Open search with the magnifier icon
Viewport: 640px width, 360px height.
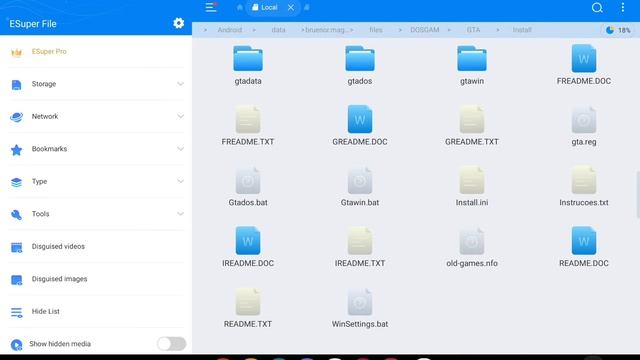pos(597,8)
